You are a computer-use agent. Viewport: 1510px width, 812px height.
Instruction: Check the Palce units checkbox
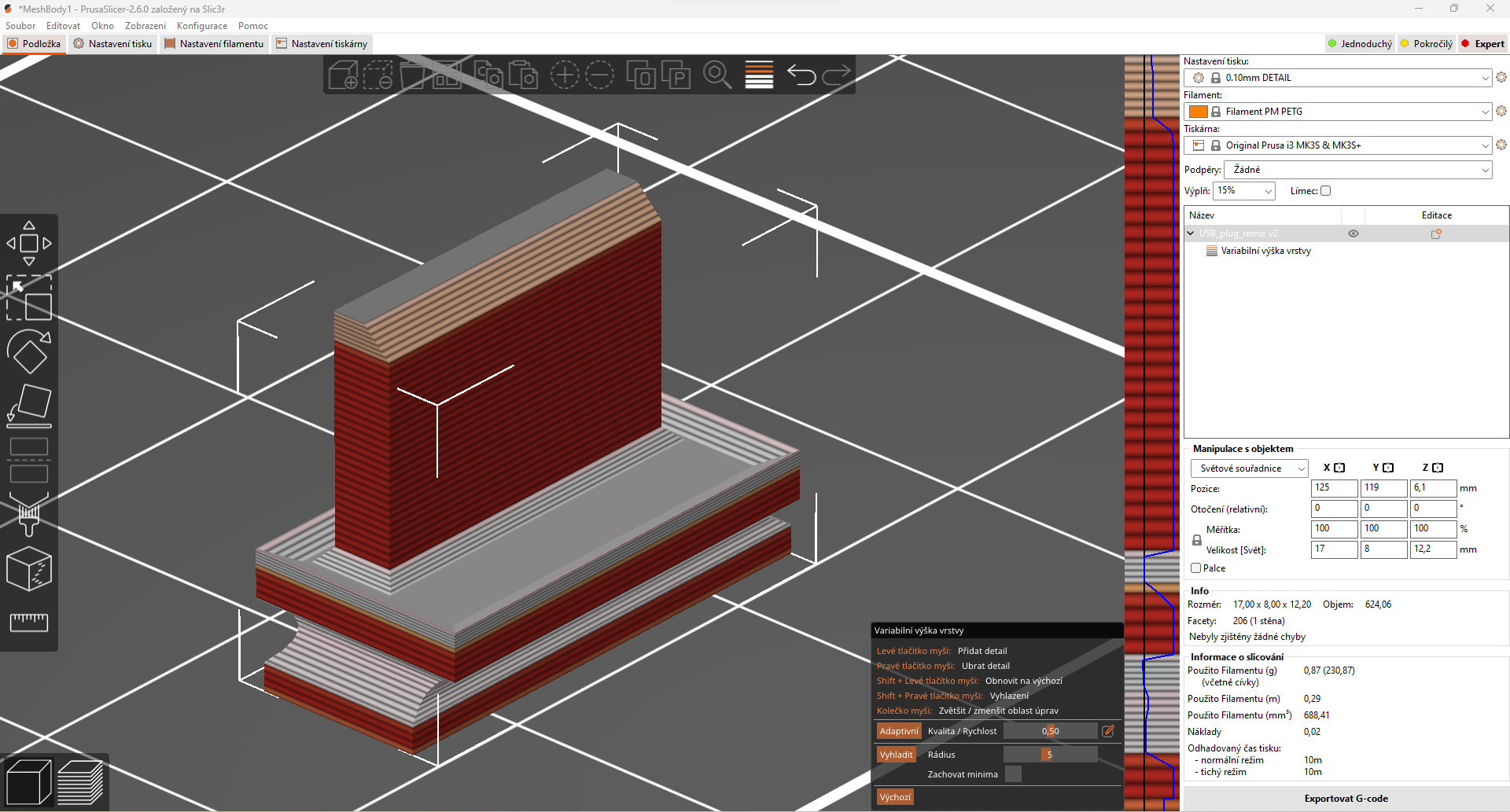pos(1195,568)
